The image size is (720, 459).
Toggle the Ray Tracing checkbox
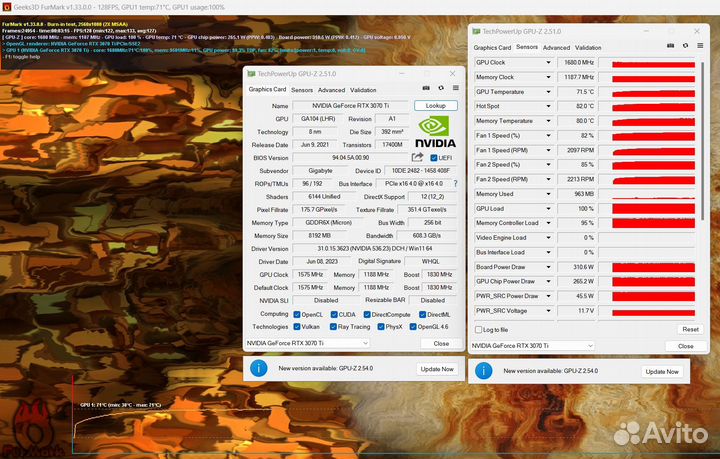coord(333,327)
